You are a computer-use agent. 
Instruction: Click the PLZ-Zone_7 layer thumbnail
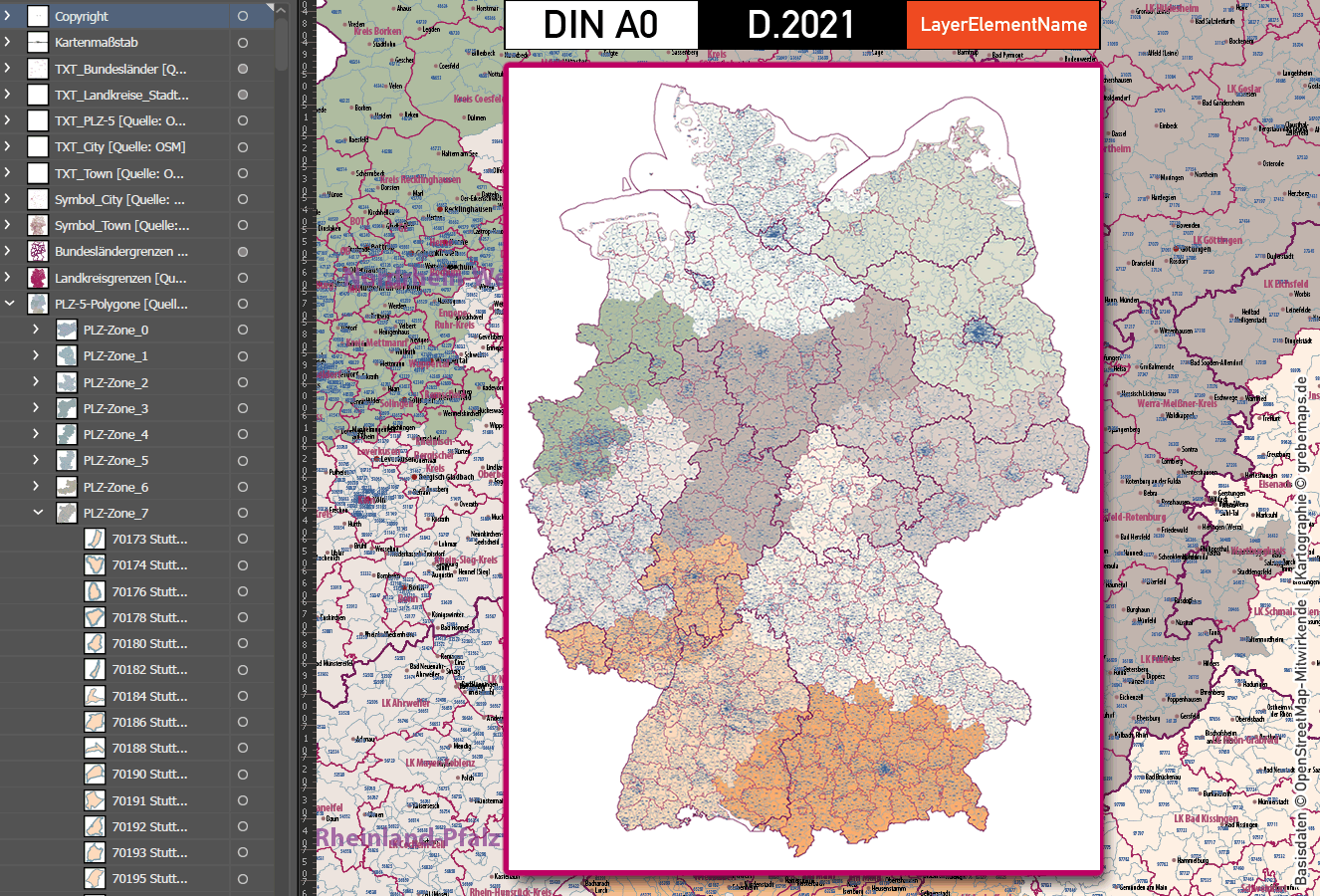[66, 512]
